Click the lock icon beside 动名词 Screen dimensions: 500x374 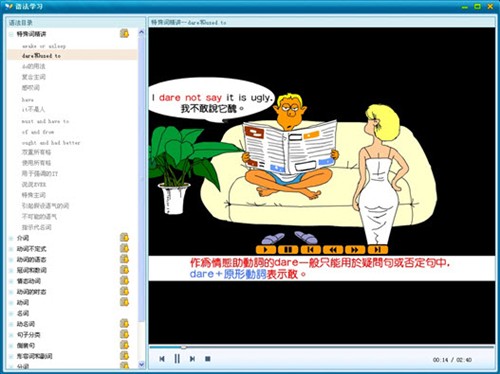pyautogui.click(x=124, y=323)
